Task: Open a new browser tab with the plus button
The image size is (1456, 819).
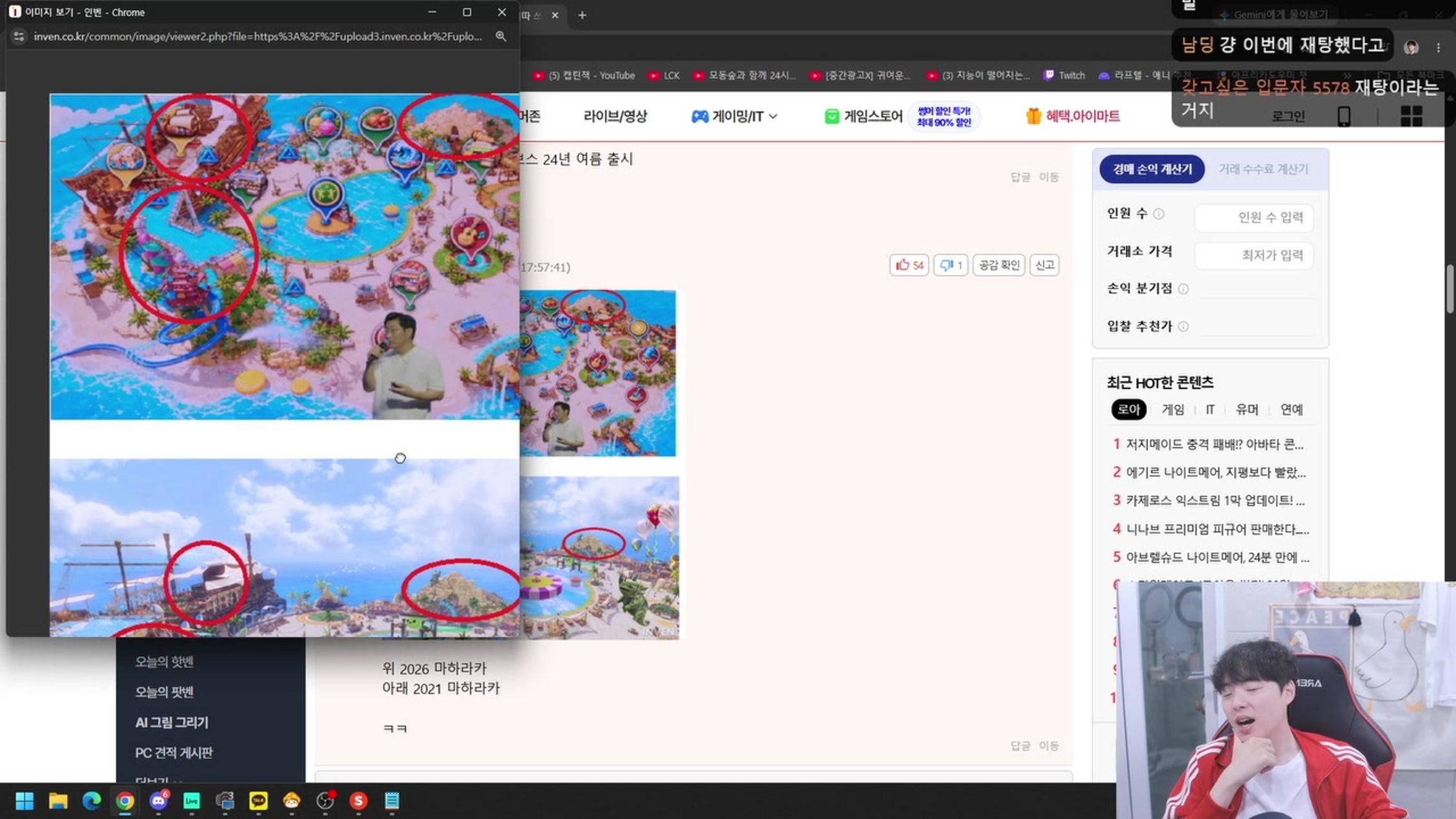Action: [582, 15]
